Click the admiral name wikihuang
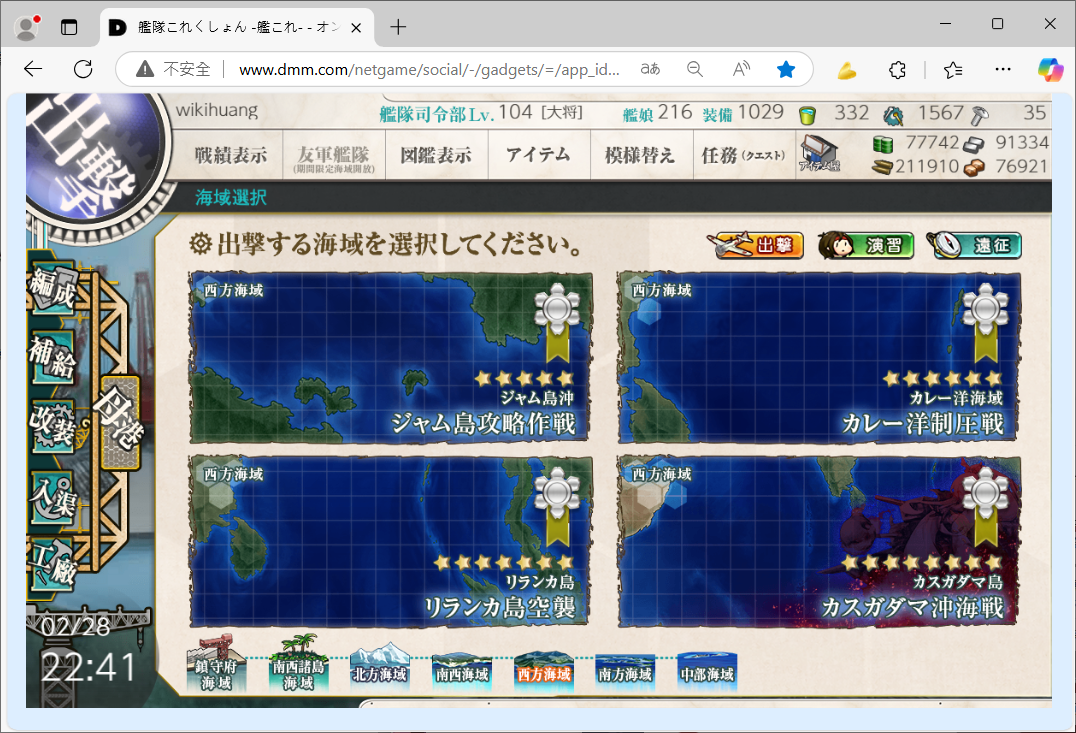 tap(217, 110)
